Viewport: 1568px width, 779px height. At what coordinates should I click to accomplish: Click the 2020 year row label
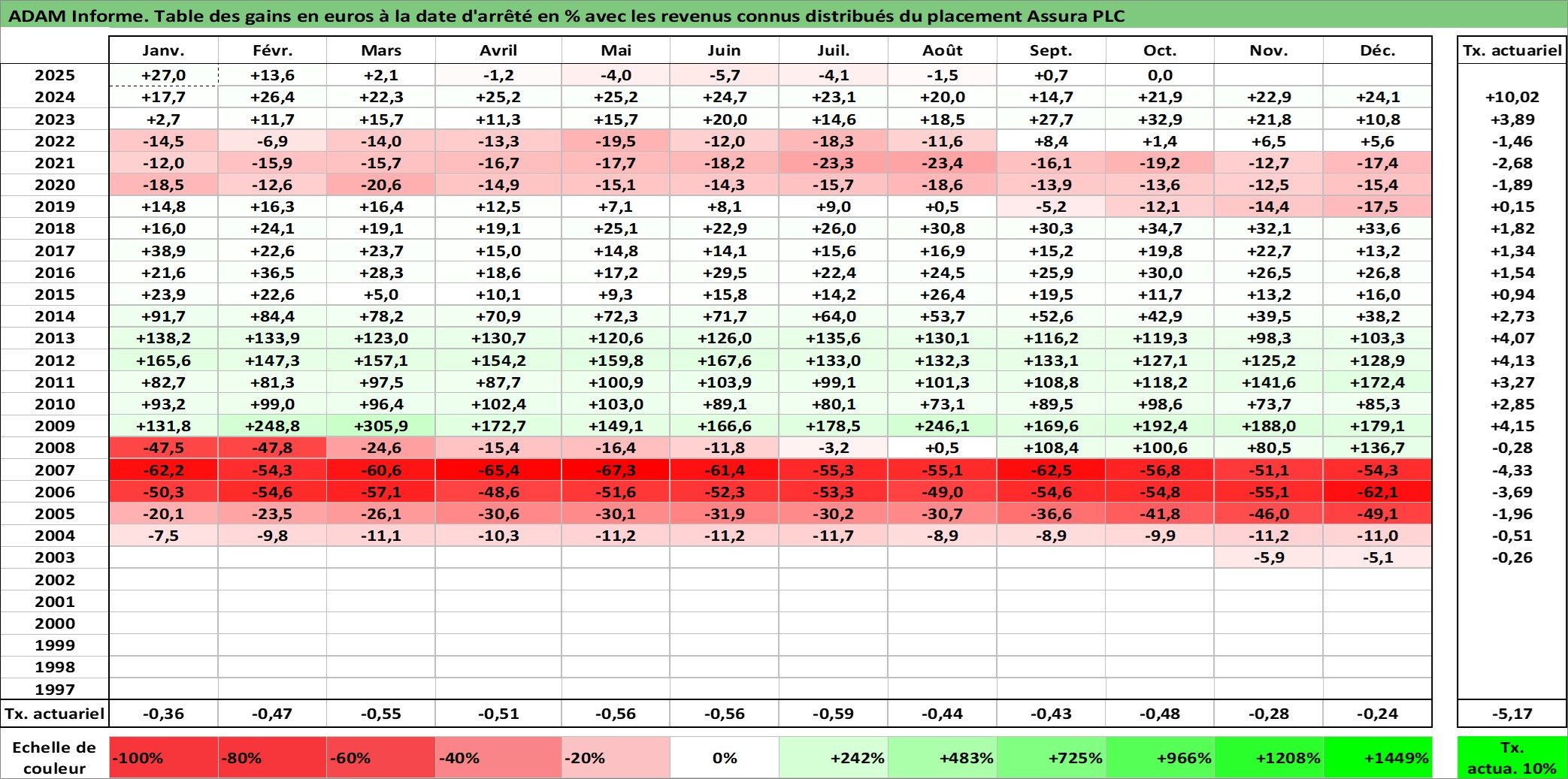click(55, 185)
